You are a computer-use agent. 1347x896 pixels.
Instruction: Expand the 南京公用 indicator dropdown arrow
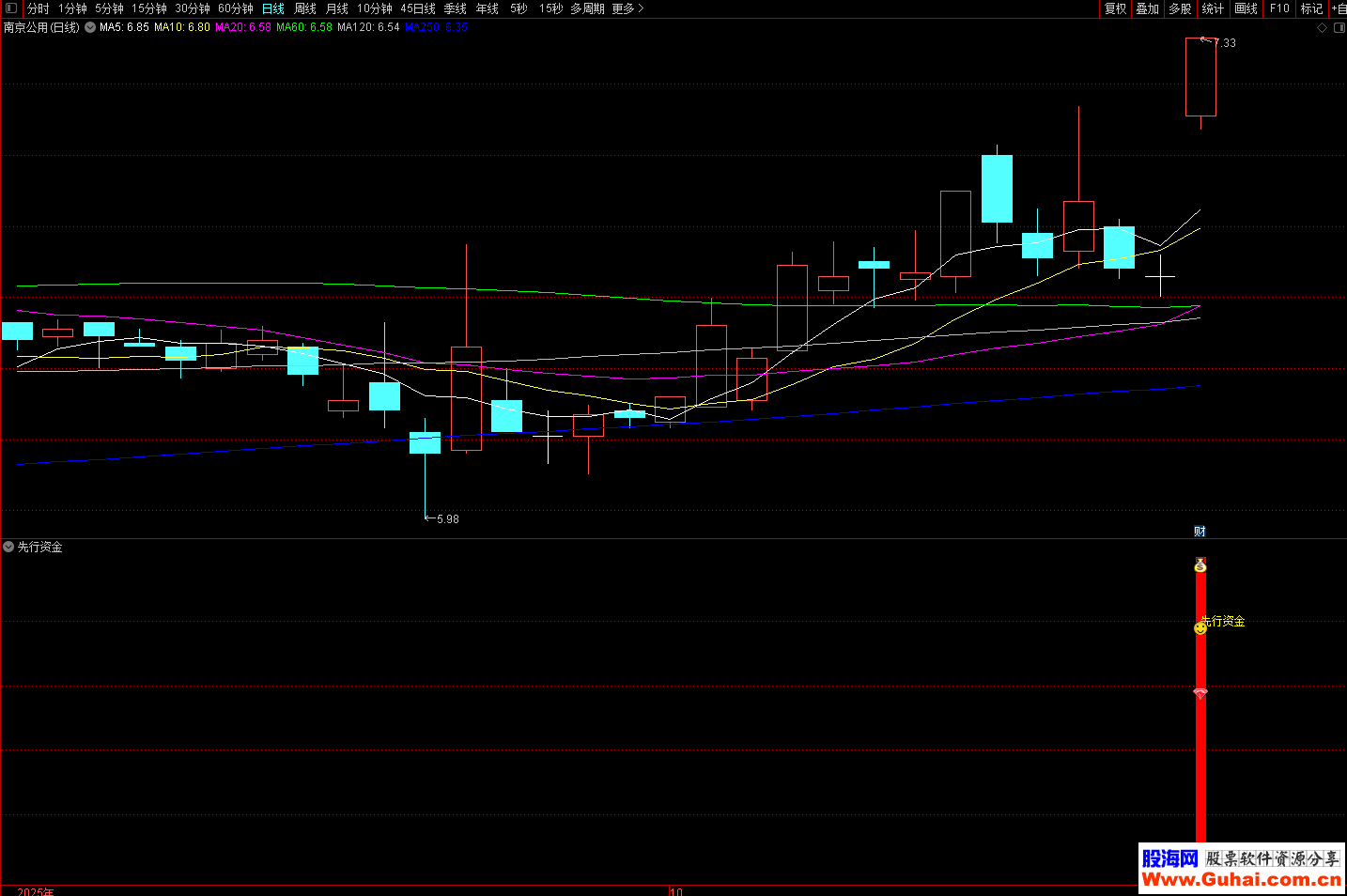pyautogui.click(x=90, y=28)
